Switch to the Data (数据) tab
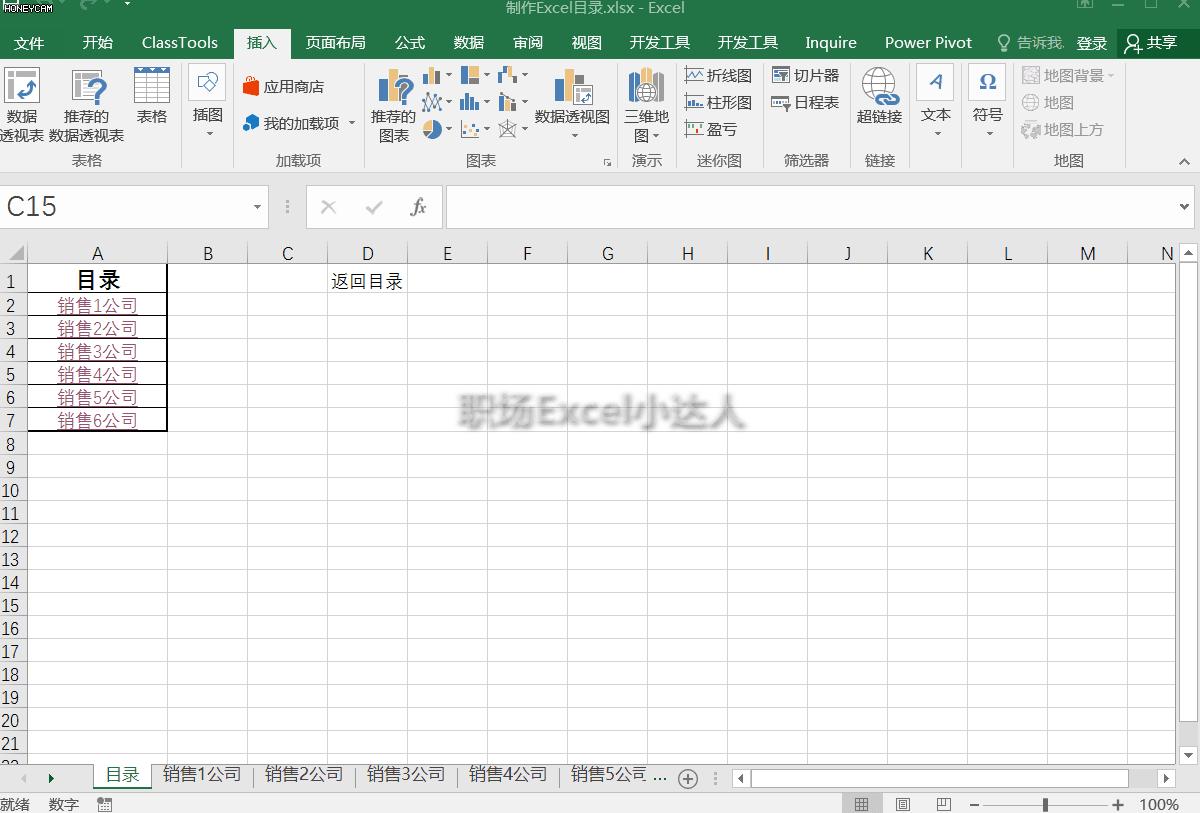 pyautogui.click(x=468, y=43)
